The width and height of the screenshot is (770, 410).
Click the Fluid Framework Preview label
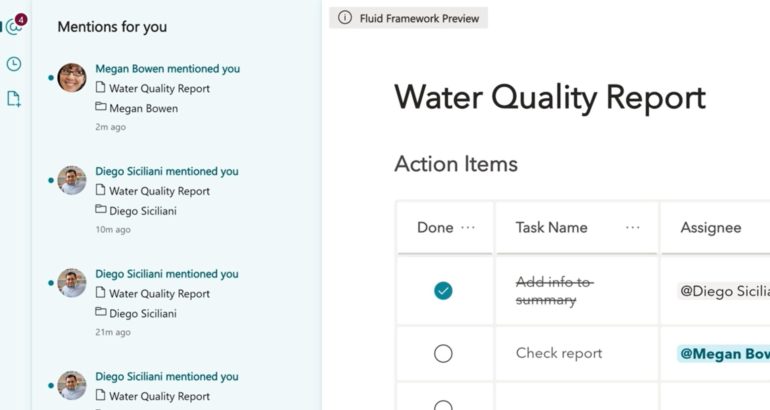pos(419,18)
